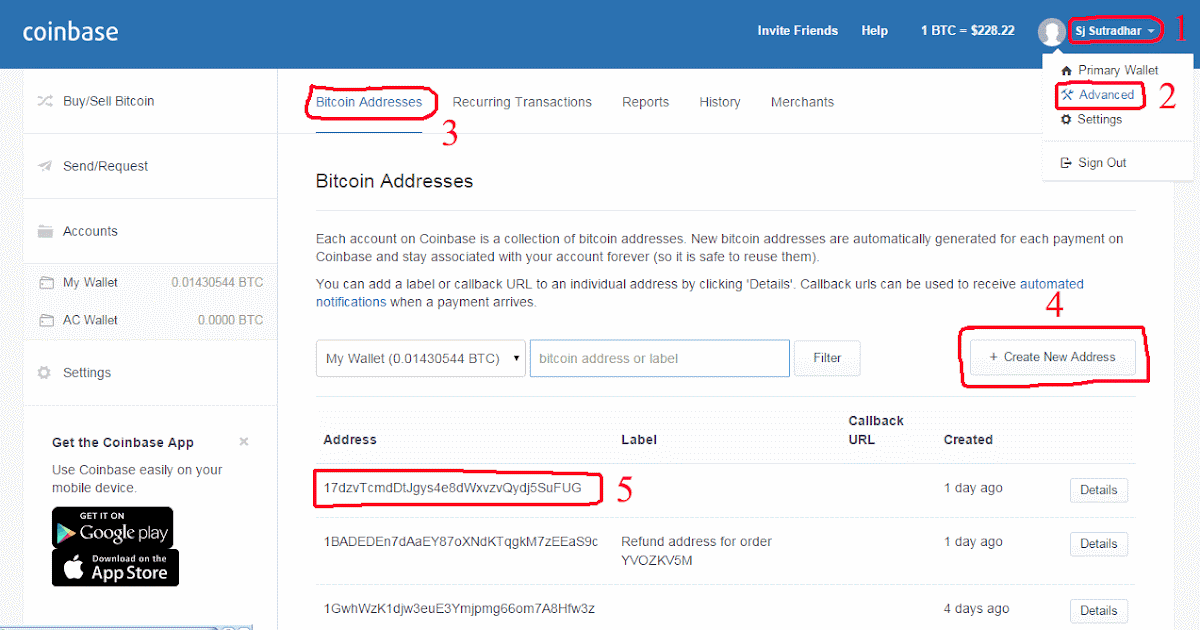The height and width of the screenshot is (630, 1200).
Task: Click the Settings gear icon in sidebar
Action: (x=44, y=372)
